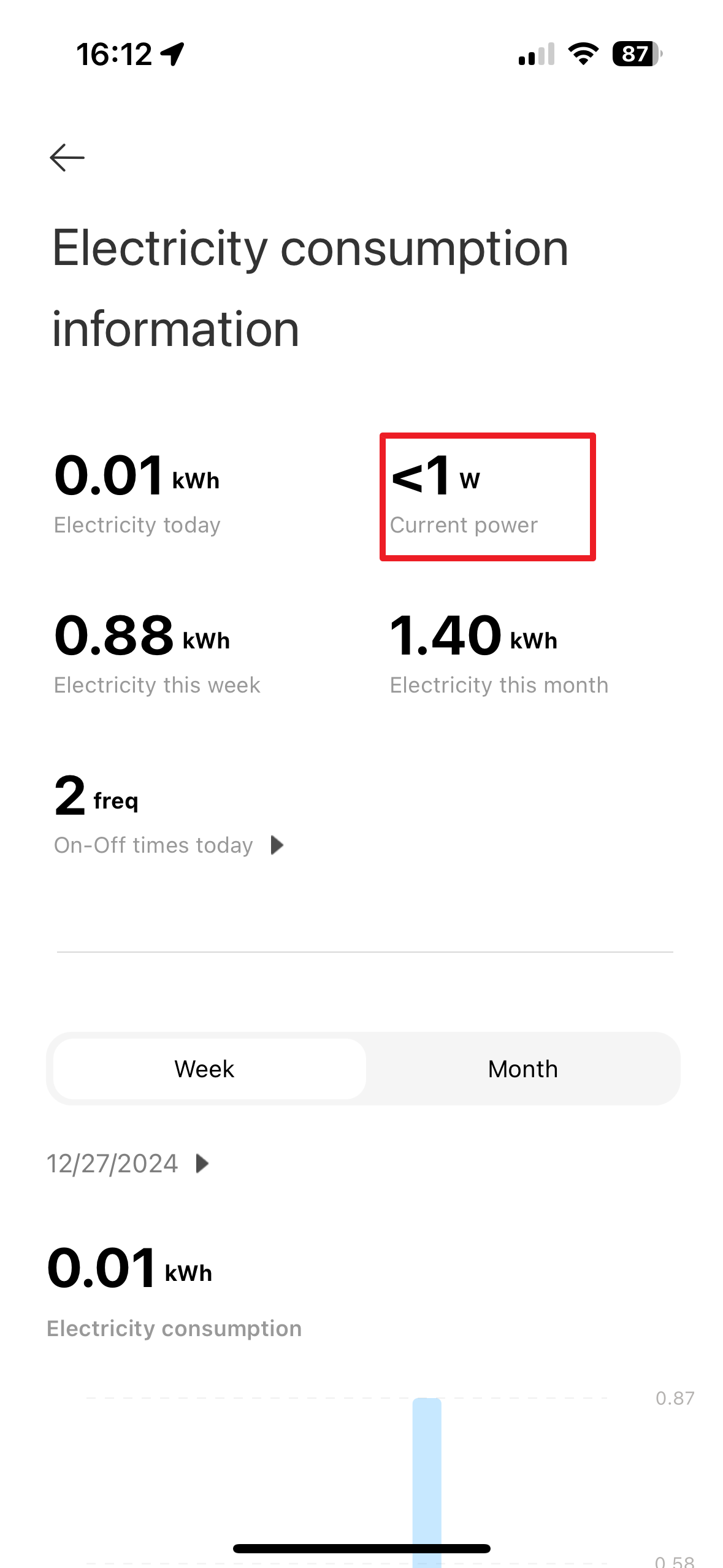Viewport: 723px width, 1568px height.
Task: Tap the status bar clock
Action: tap(114, 54)
